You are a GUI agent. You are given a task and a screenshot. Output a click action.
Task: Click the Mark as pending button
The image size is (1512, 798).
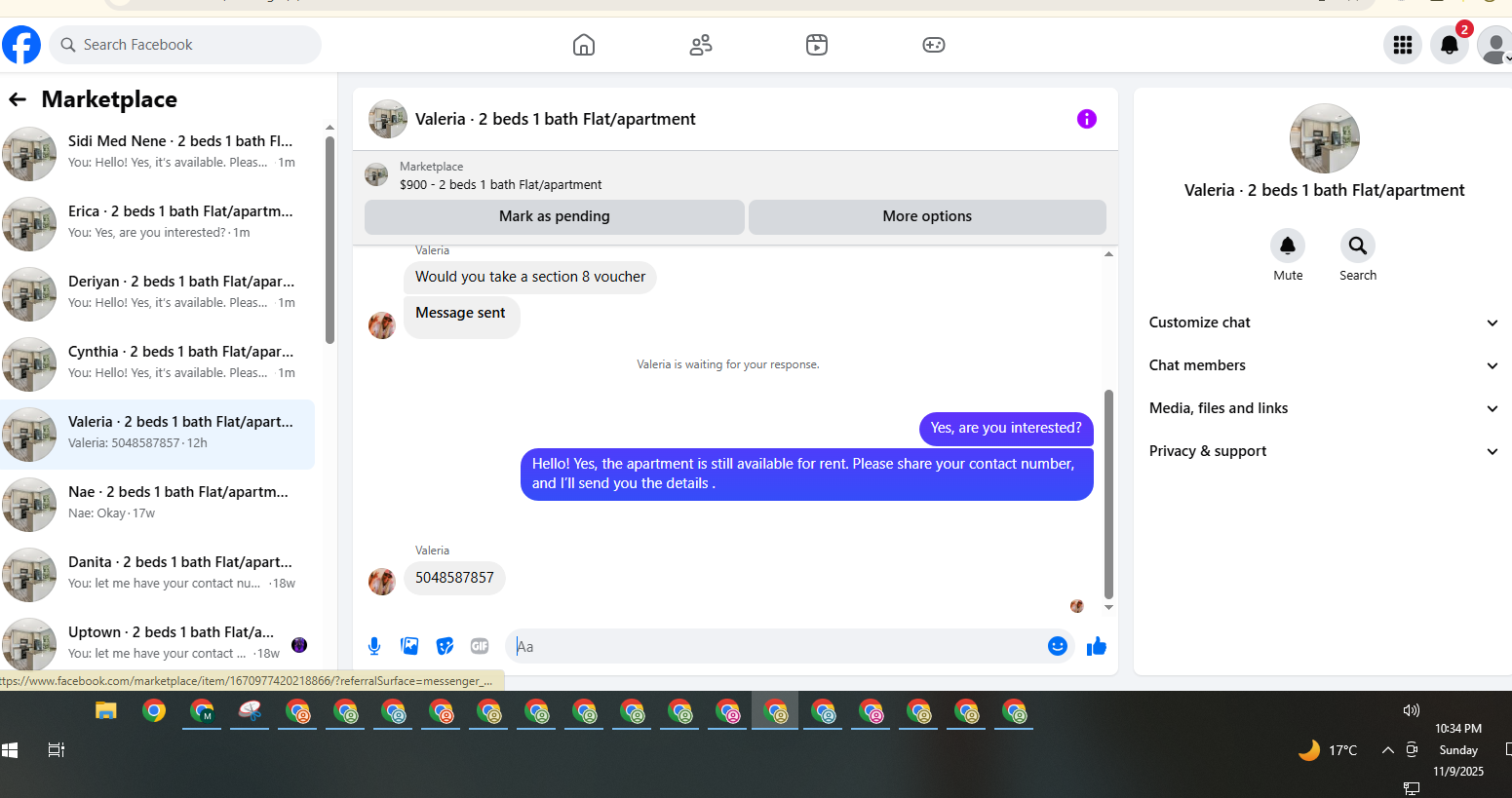pyautogui.click(x=555, y=216)
